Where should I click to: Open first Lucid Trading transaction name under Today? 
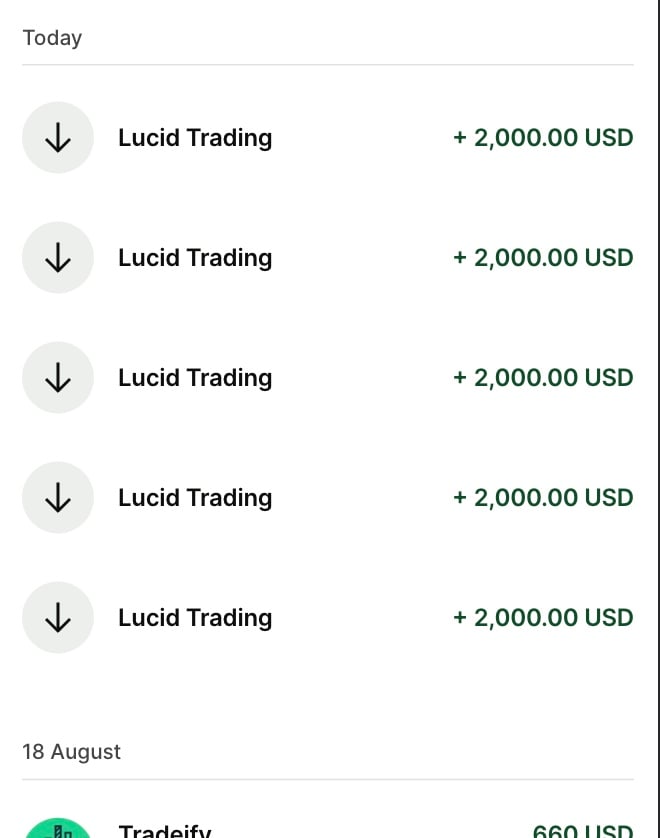[x=195, y=138]
